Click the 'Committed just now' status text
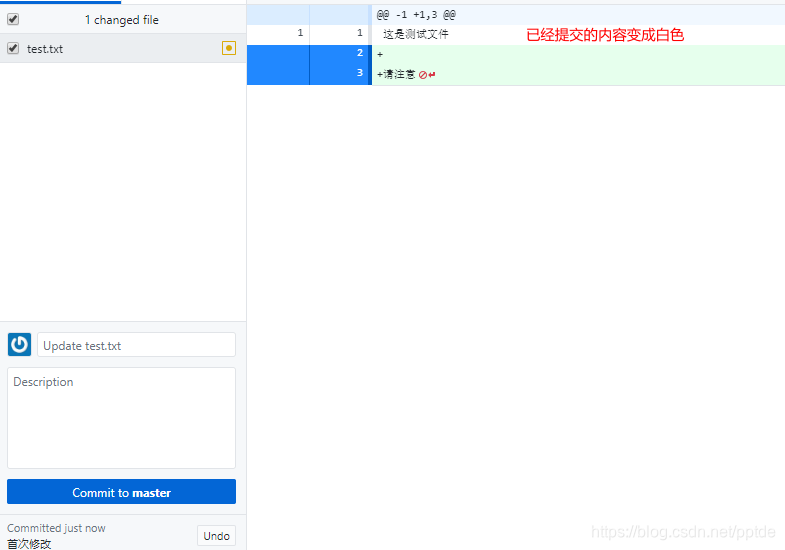The image size is (785, 550). click(56, 528)
